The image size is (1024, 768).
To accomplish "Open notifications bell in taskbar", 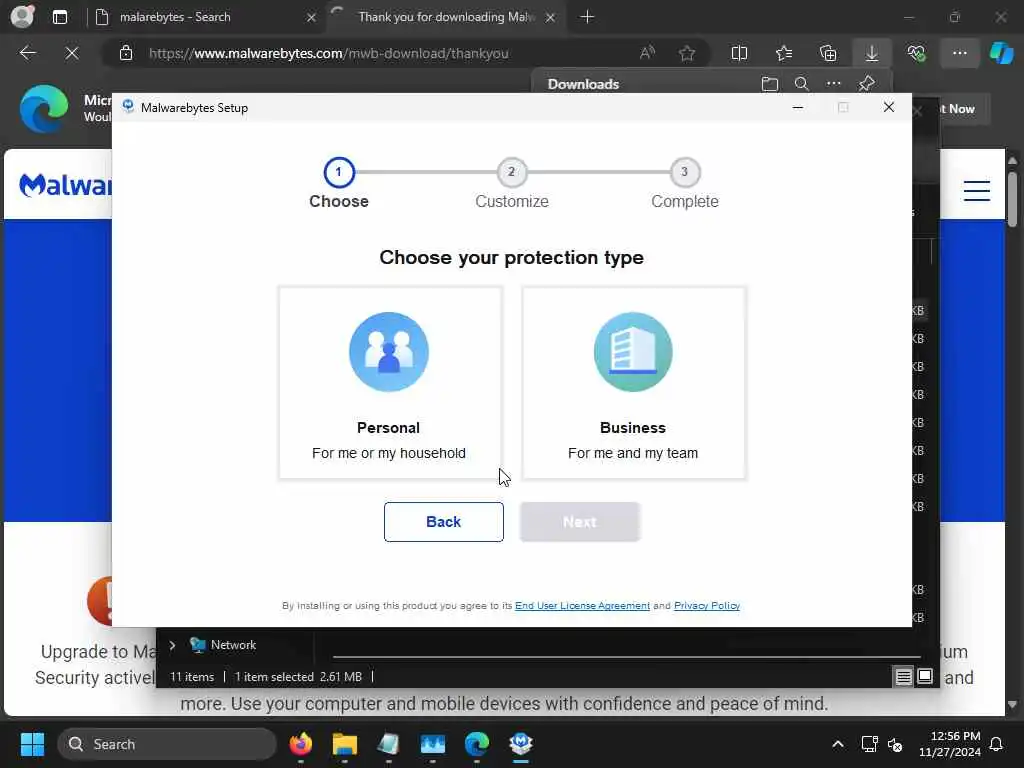I will tap(996, 744).
